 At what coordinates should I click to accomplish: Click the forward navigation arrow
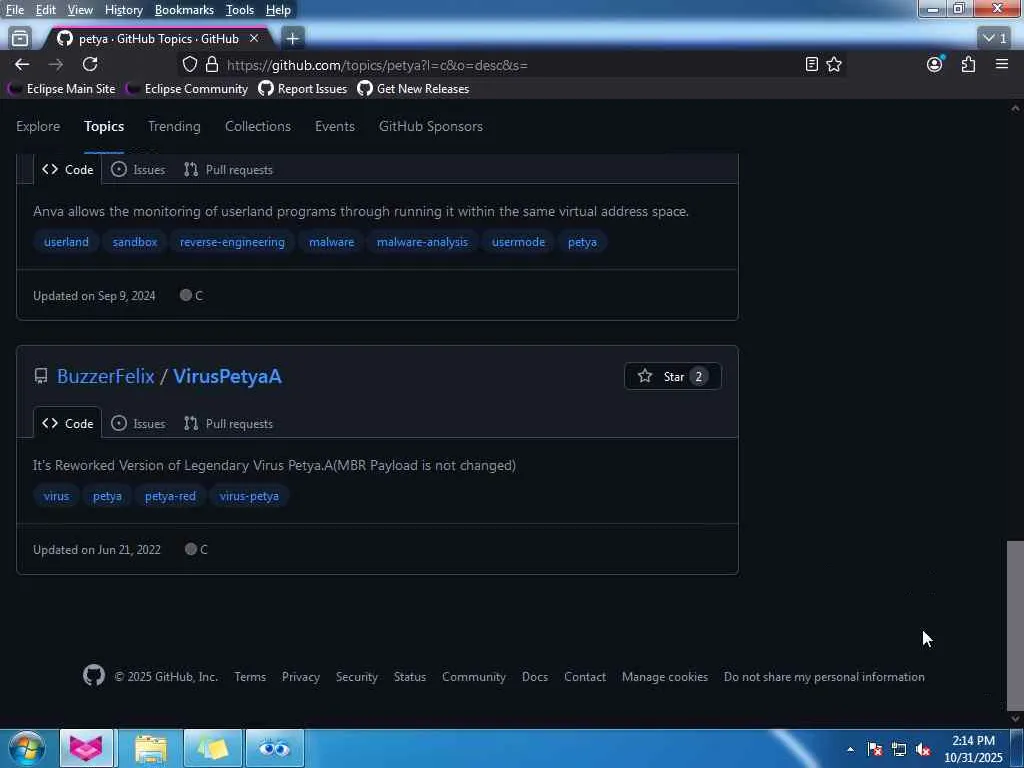pos(56,64)
